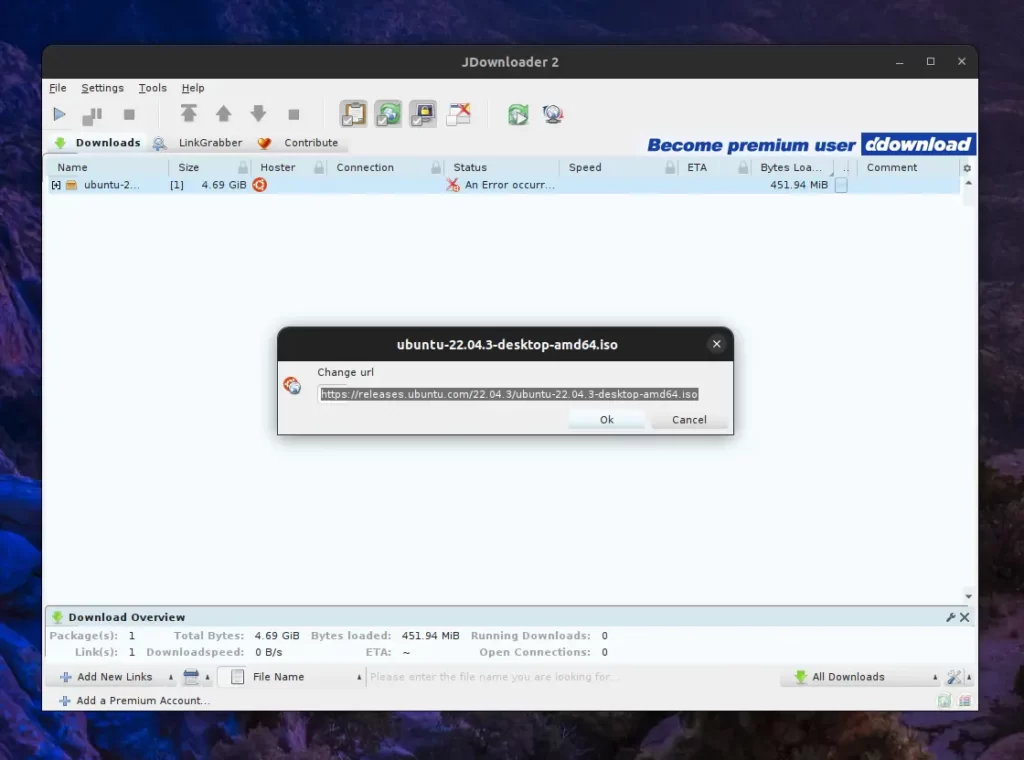The height and width of the screenshot is (760, 1024).
Task: Click Add a Premium Account link
Action: point(135,700)
